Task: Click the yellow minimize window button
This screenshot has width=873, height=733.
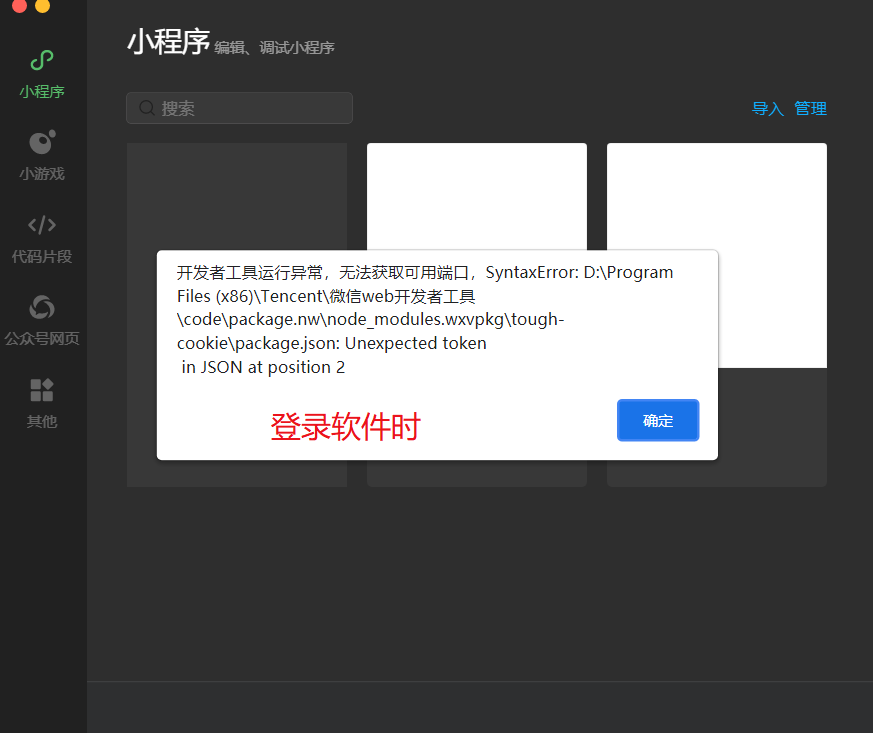Action: 42,5
